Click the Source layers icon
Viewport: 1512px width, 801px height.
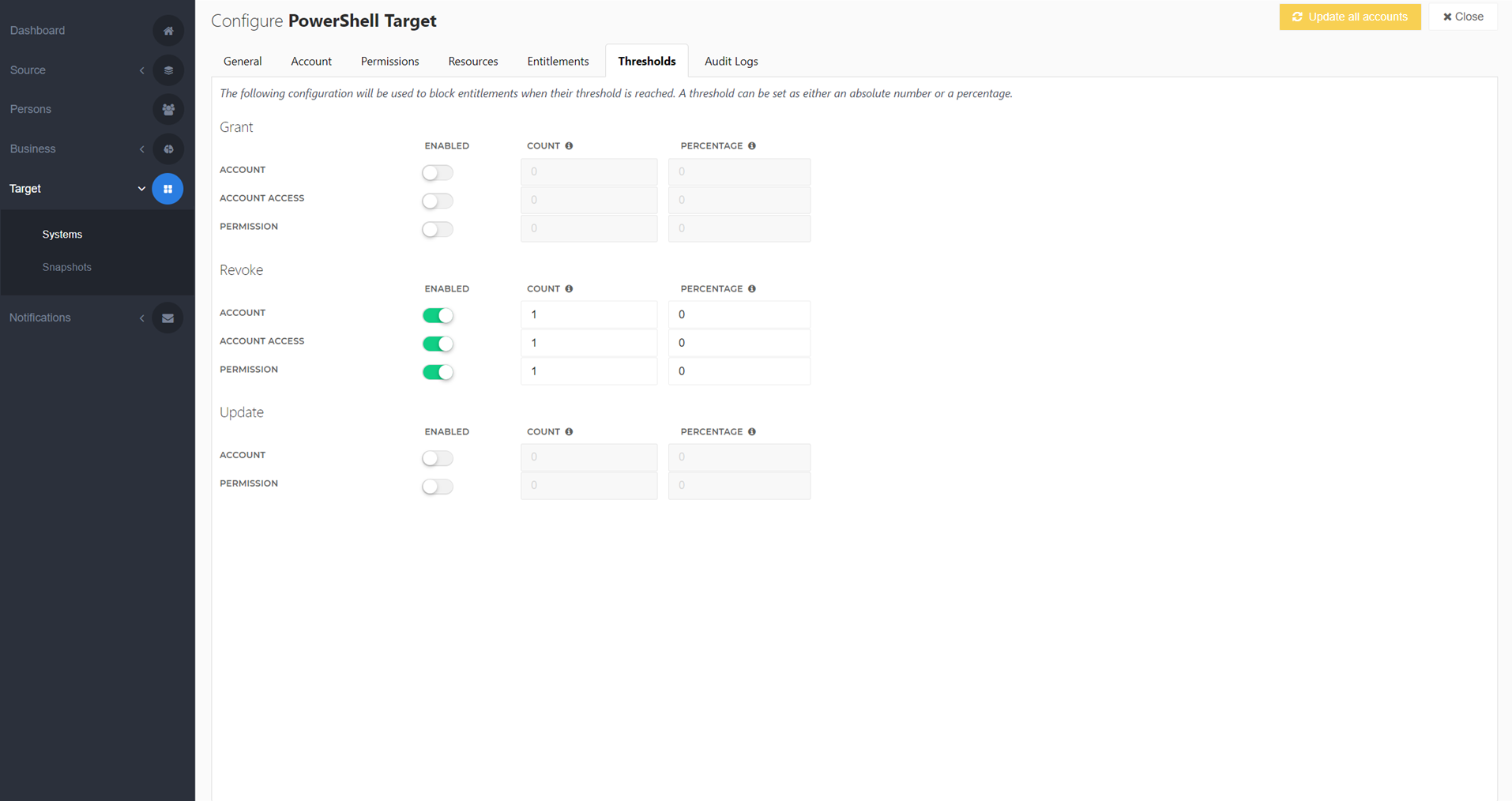click(x=167, y=70)
